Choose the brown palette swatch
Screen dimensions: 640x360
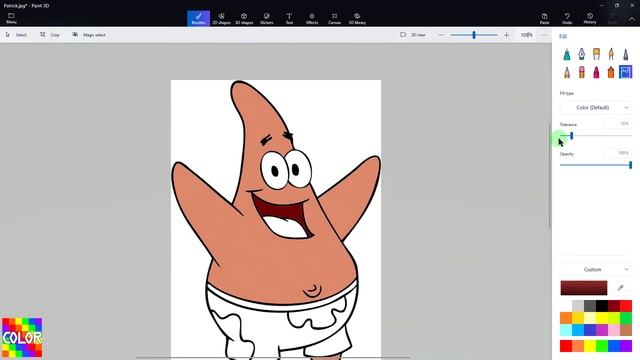click(626, 330)
